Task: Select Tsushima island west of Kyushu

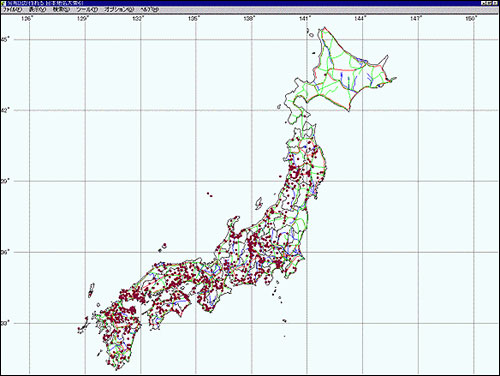Action: coord(91,290)
